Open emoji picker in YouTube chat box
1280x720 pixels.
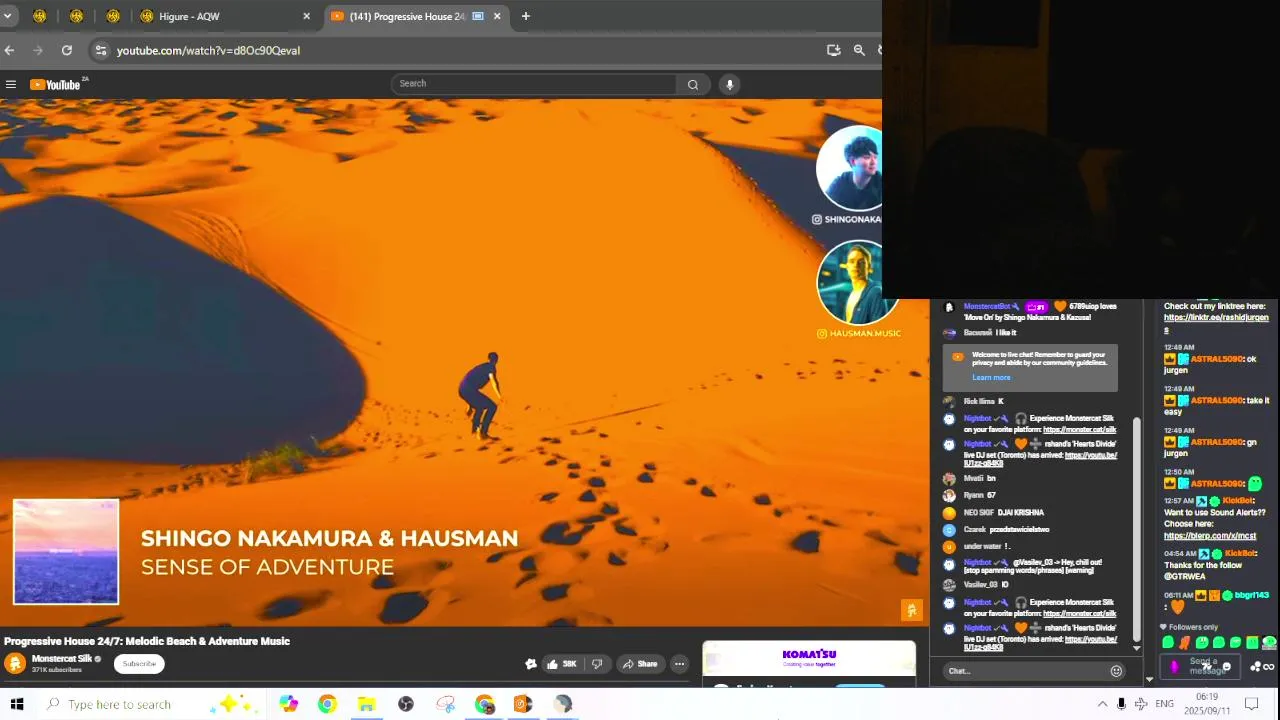click(x=1116, y=671)
